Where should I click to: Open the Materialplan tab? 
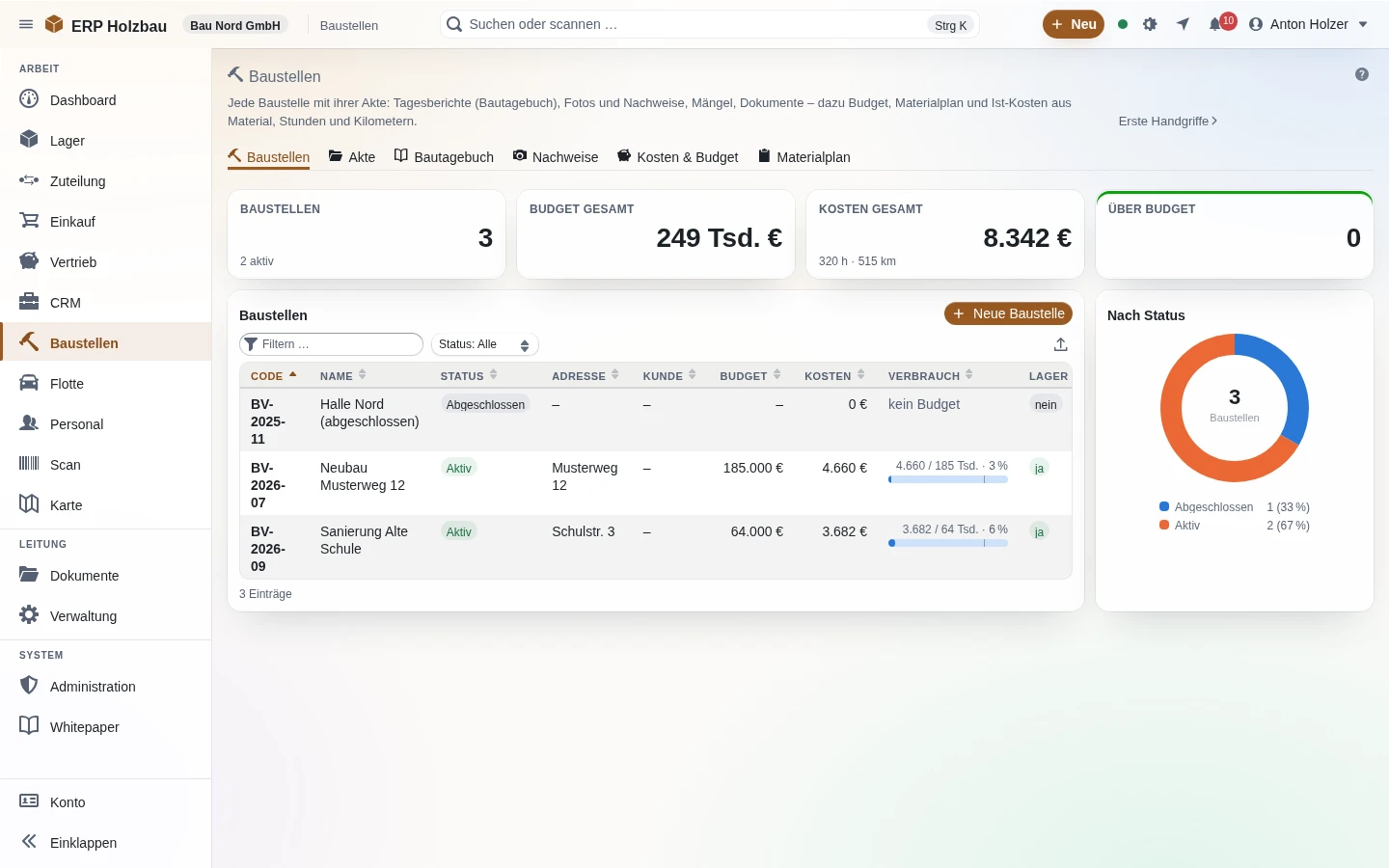click(803, 156)
